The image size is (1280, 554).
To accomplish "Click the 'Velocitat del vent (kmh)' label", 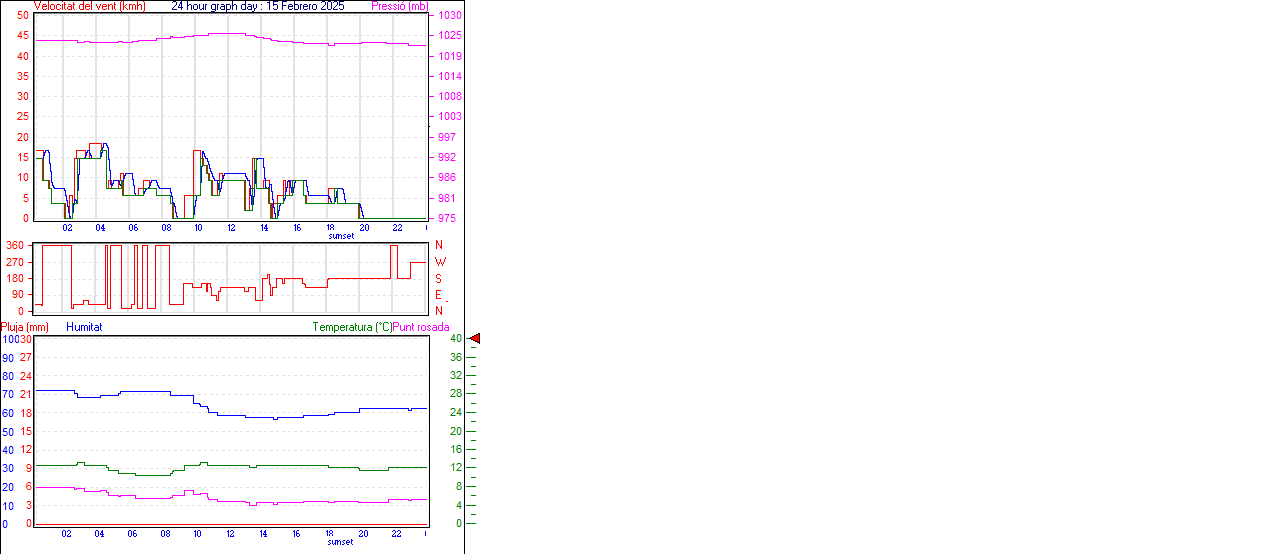I will click(x=90, y=6).
